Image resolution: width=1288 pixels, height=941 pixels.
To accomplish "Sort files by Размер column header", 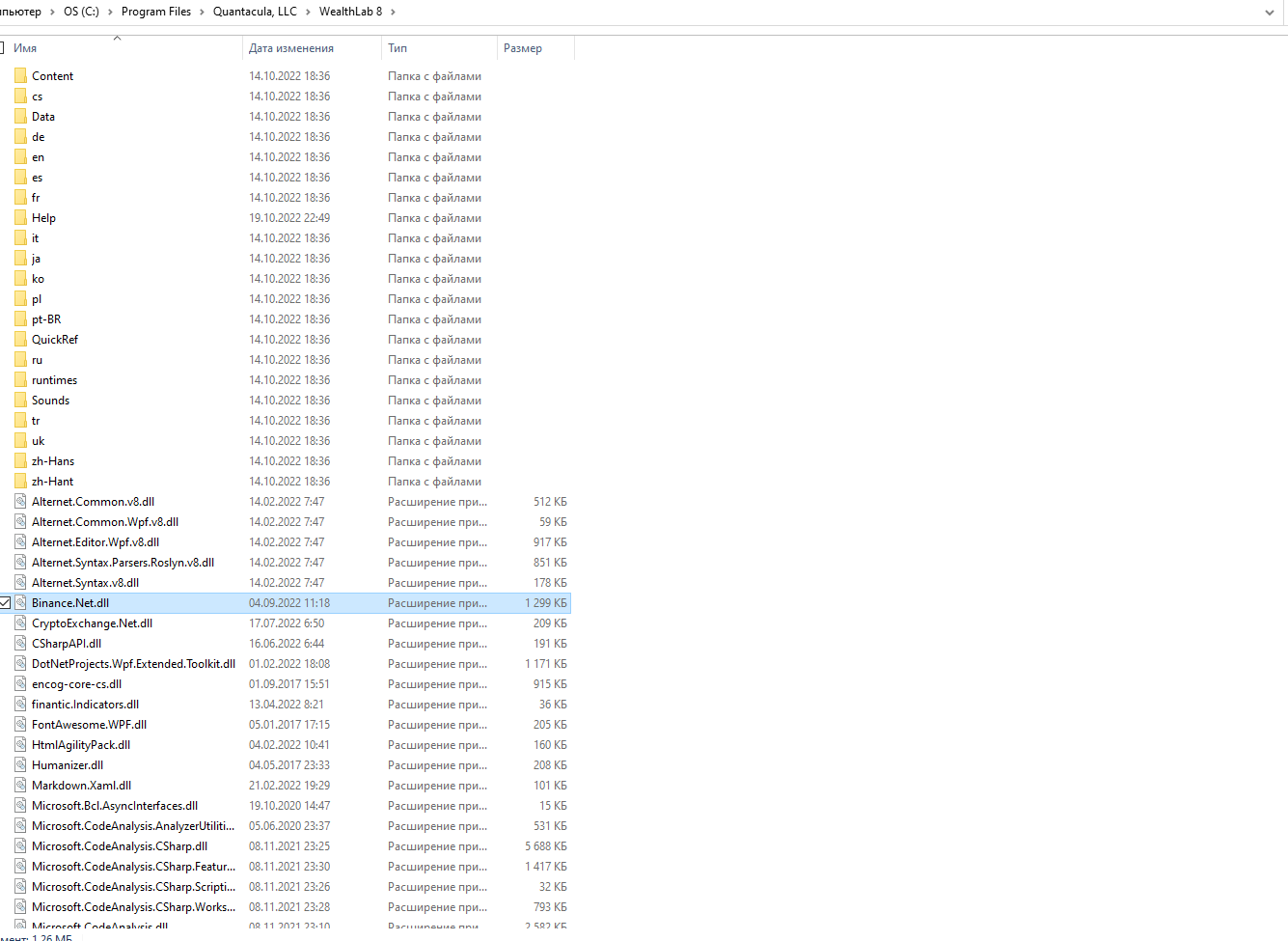I will point(523,47).
